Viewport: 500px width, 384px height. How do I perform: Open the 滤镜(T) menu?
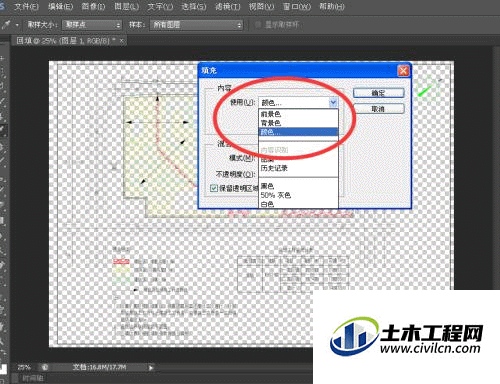tap(228, 6)
